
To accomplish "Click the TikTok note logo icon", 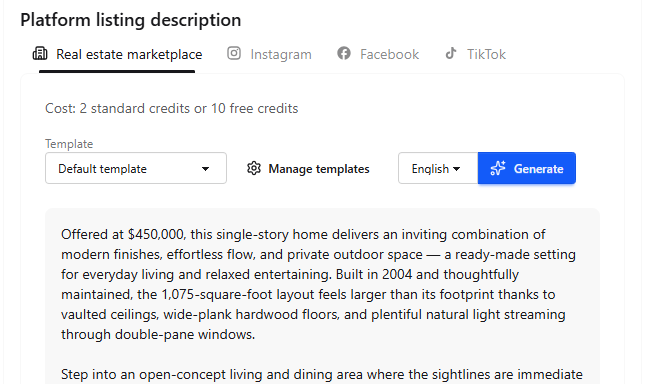I will coord(451,54).
